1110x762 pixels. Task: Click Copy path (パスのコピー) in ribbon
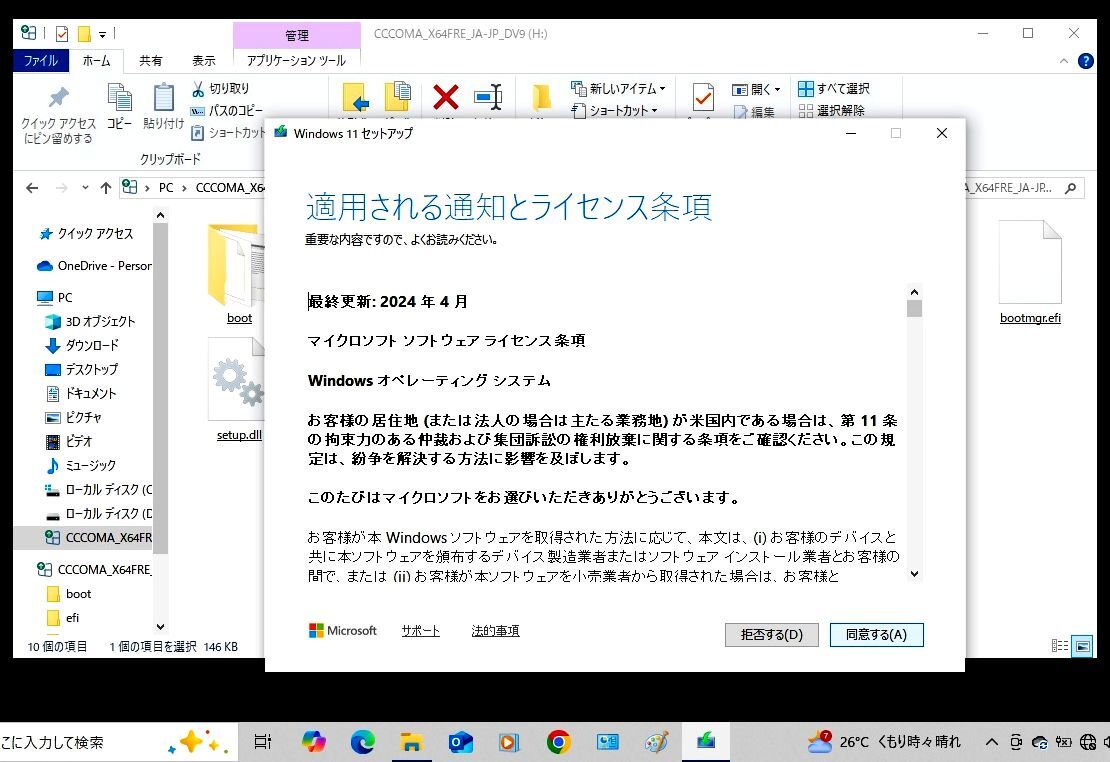[x=227, y=110]
